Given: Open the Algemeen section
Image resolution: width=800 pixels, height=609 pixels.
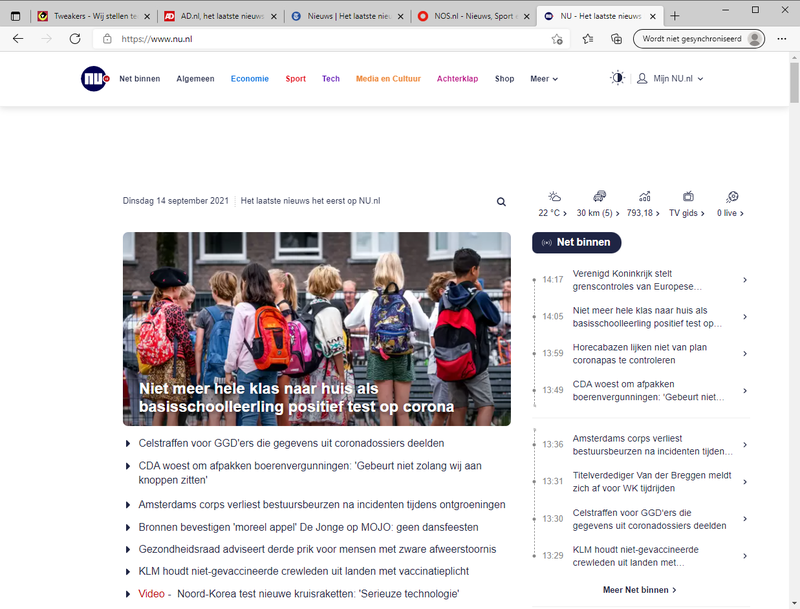Looking at the screenshot, I should click(195, 79).
